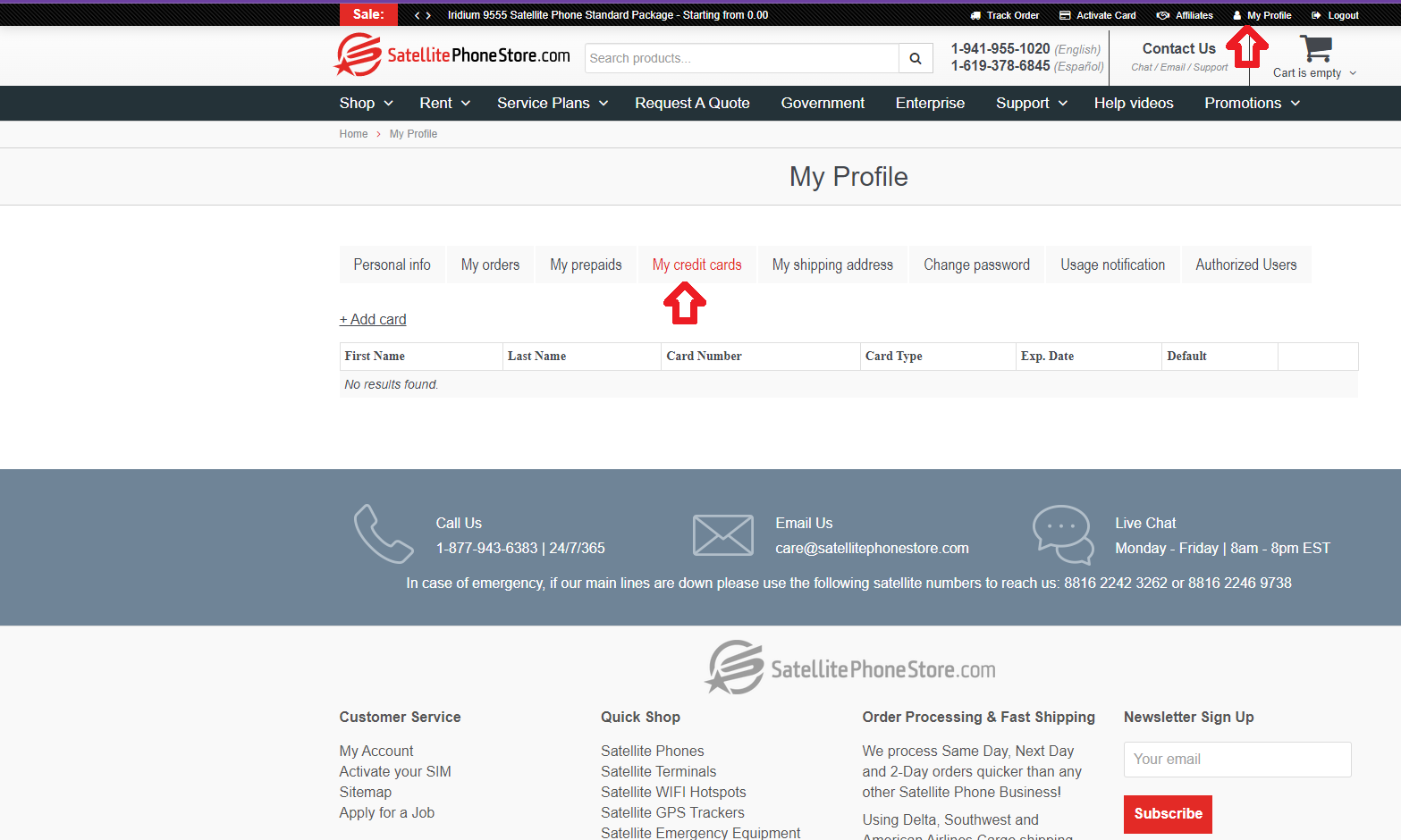Open Apply for a Job link
The image size is (1401, 840).
(386, 813)
